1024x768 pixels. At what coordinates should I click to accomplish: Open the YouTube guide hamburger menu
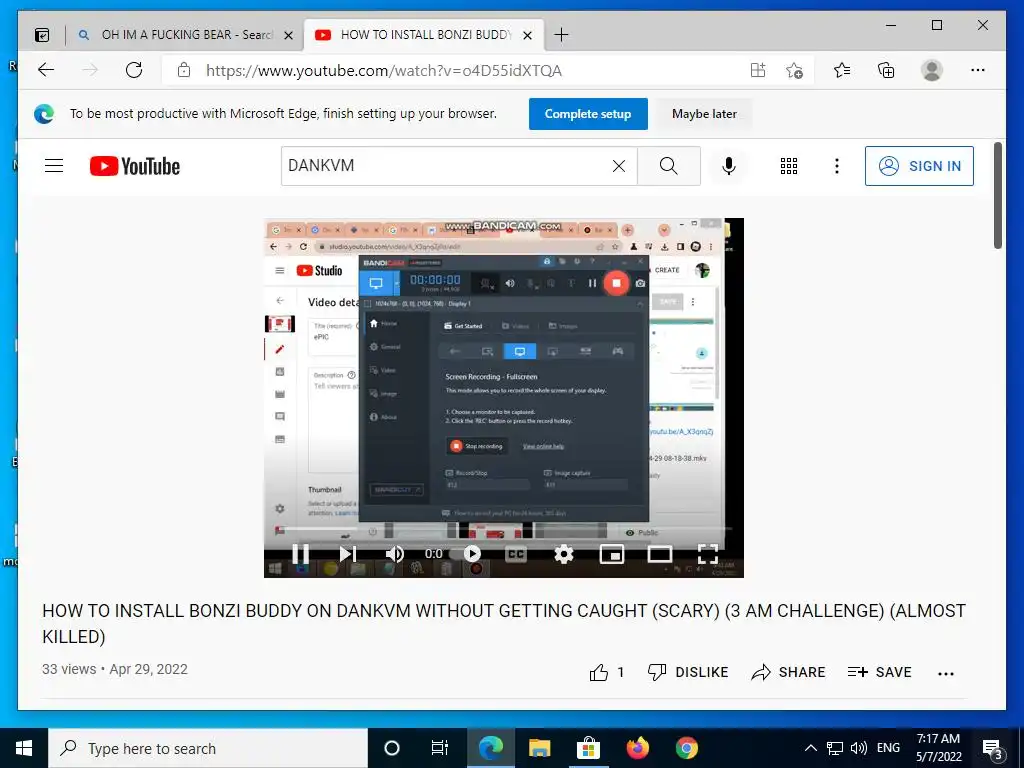point(54,166)
